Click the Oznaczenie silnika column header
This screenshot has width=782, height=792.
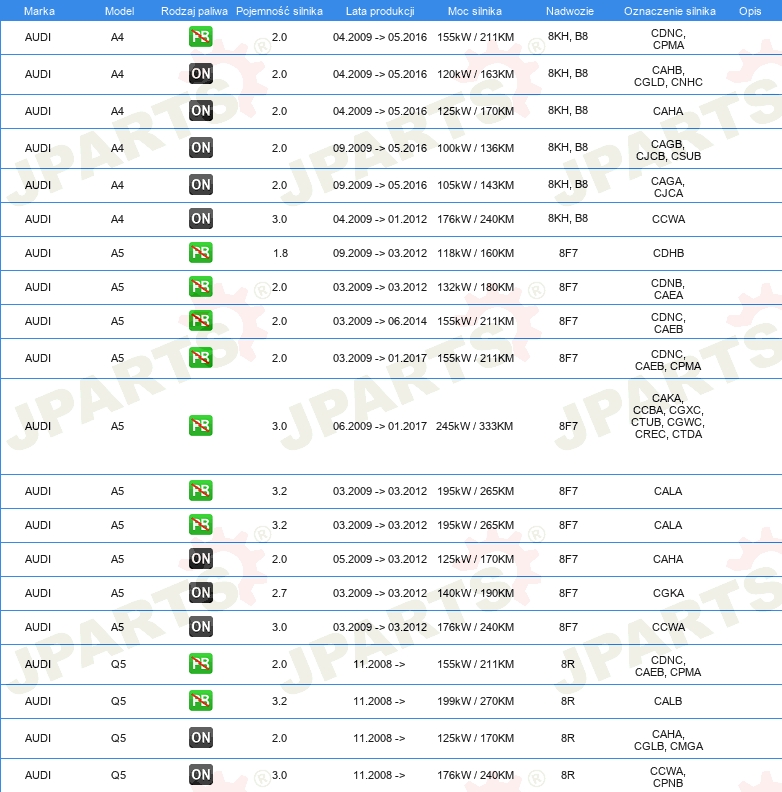tap(669, 10)
